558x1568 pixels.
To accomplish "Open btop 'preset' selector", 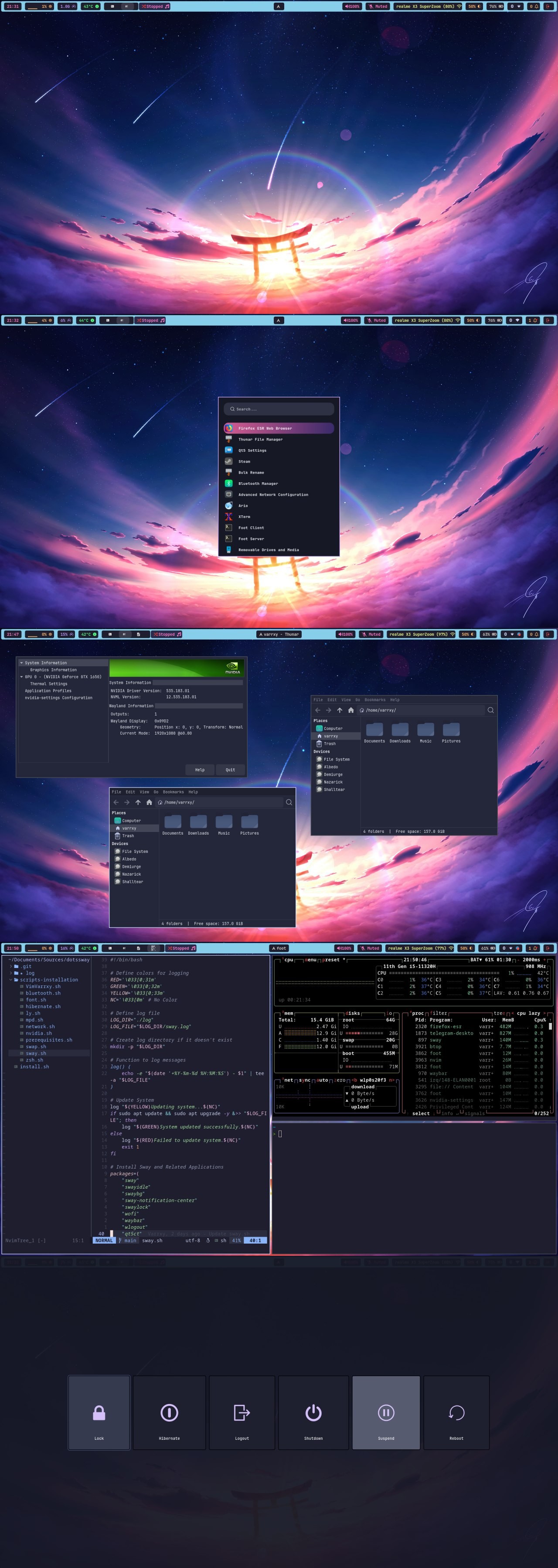I will [333, 960].
